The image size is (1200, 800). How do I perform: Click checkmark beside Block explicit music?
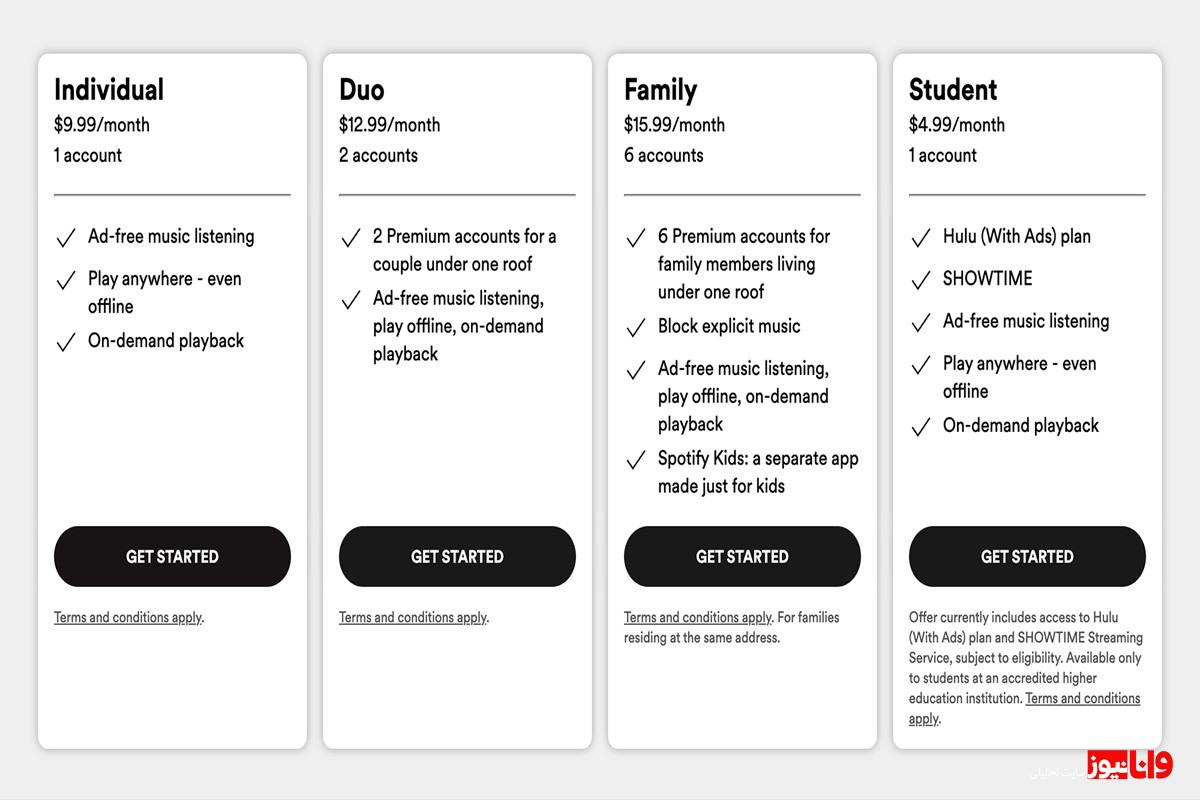point(636,328)
